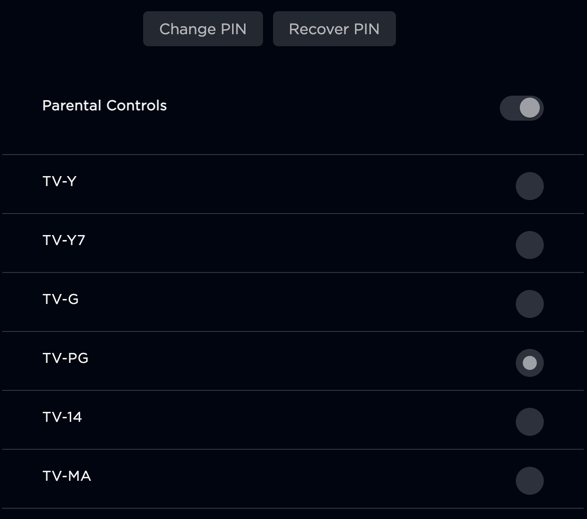Select the TV-Y radio button
This screenshot has height=519, width=587.
530,186
